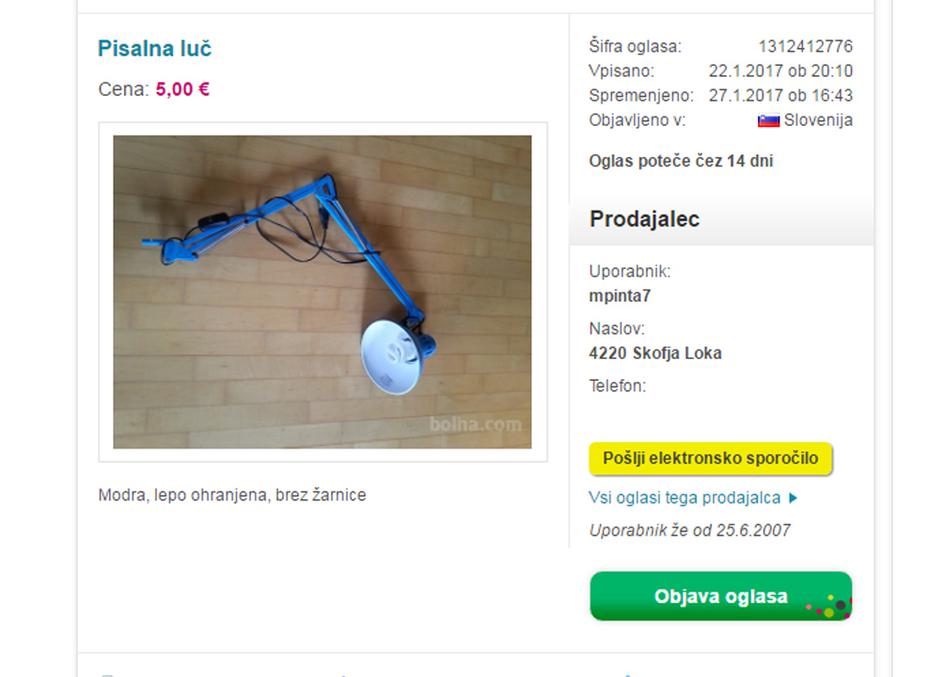Screen dimensions: 943x677
Task: Click the Pisalna luč listing title
Action: tap(155, 49)
